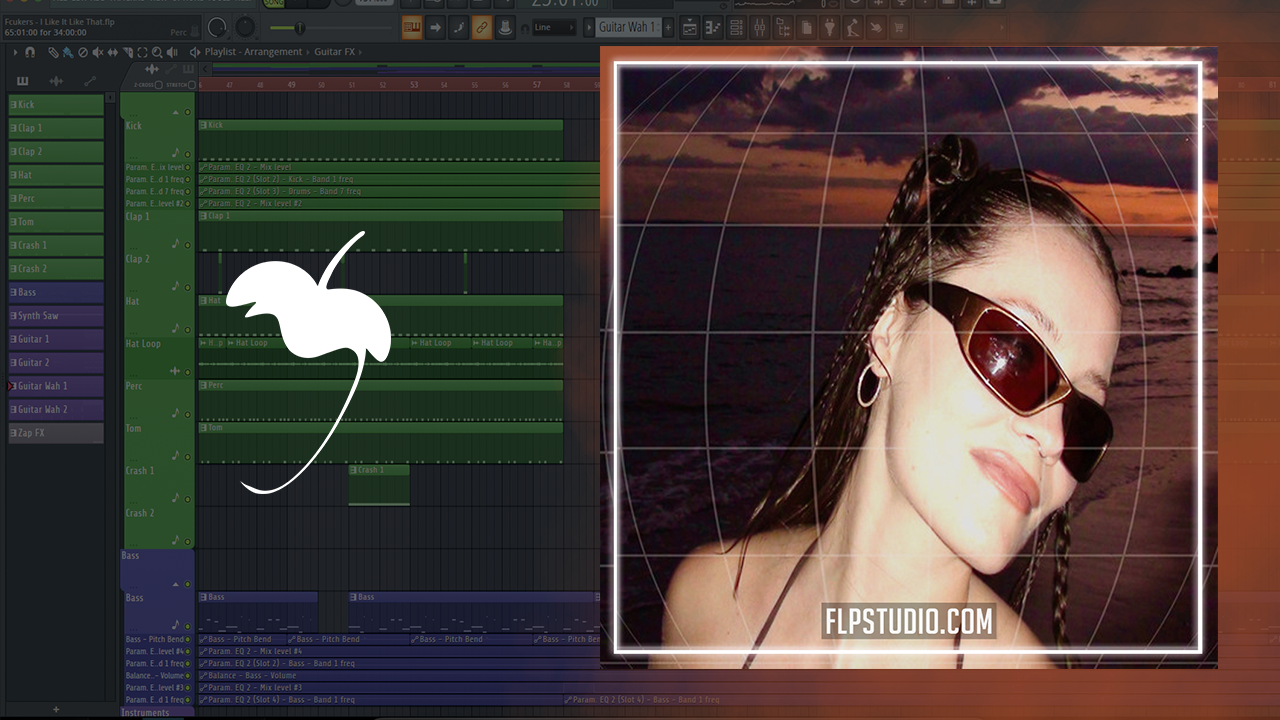Adjust the main volume slider

(x=300, y=27)
